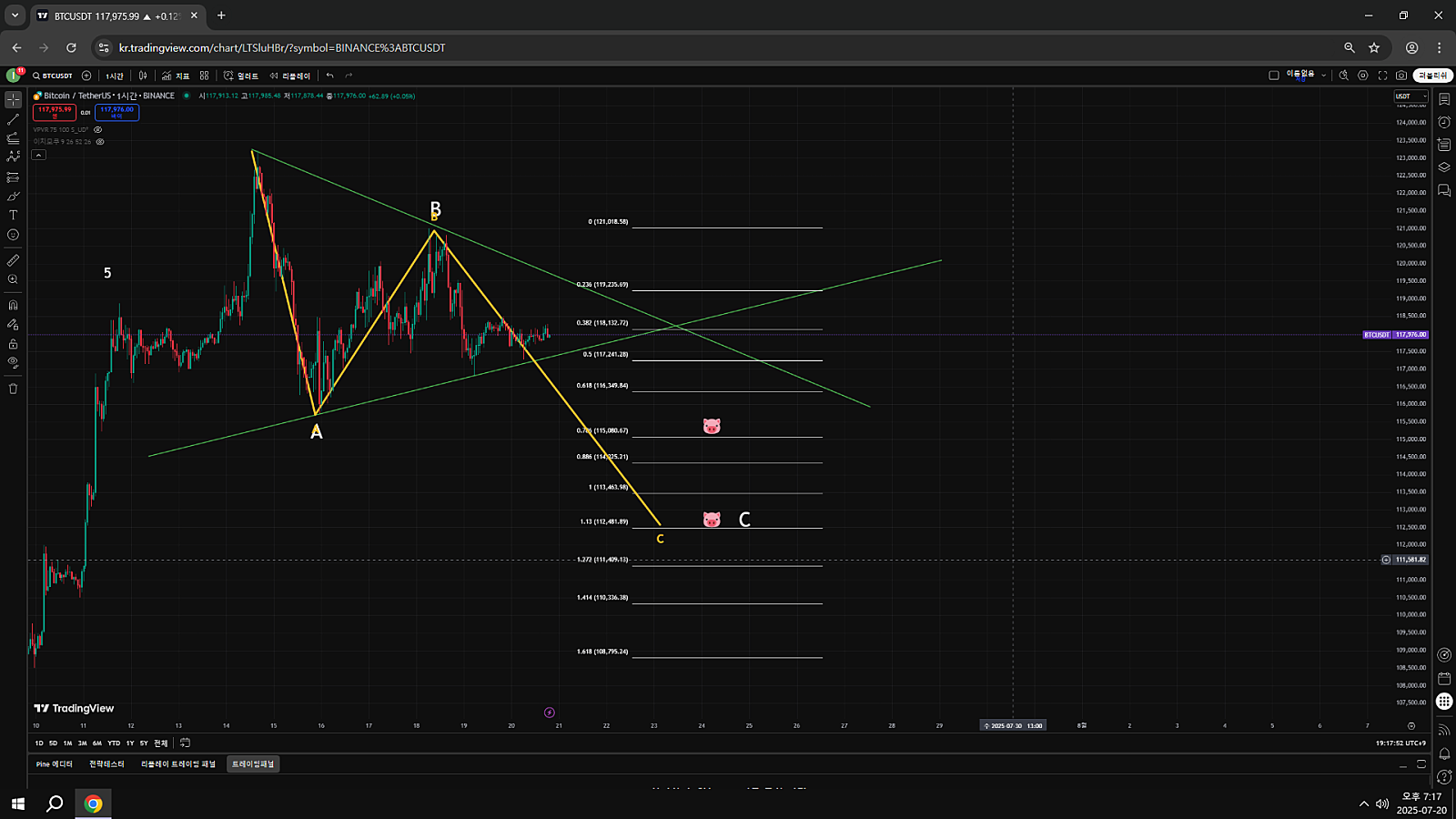Open the object tree layers icon
This screenshot has height=819, width=1456.
(1444, 167)
